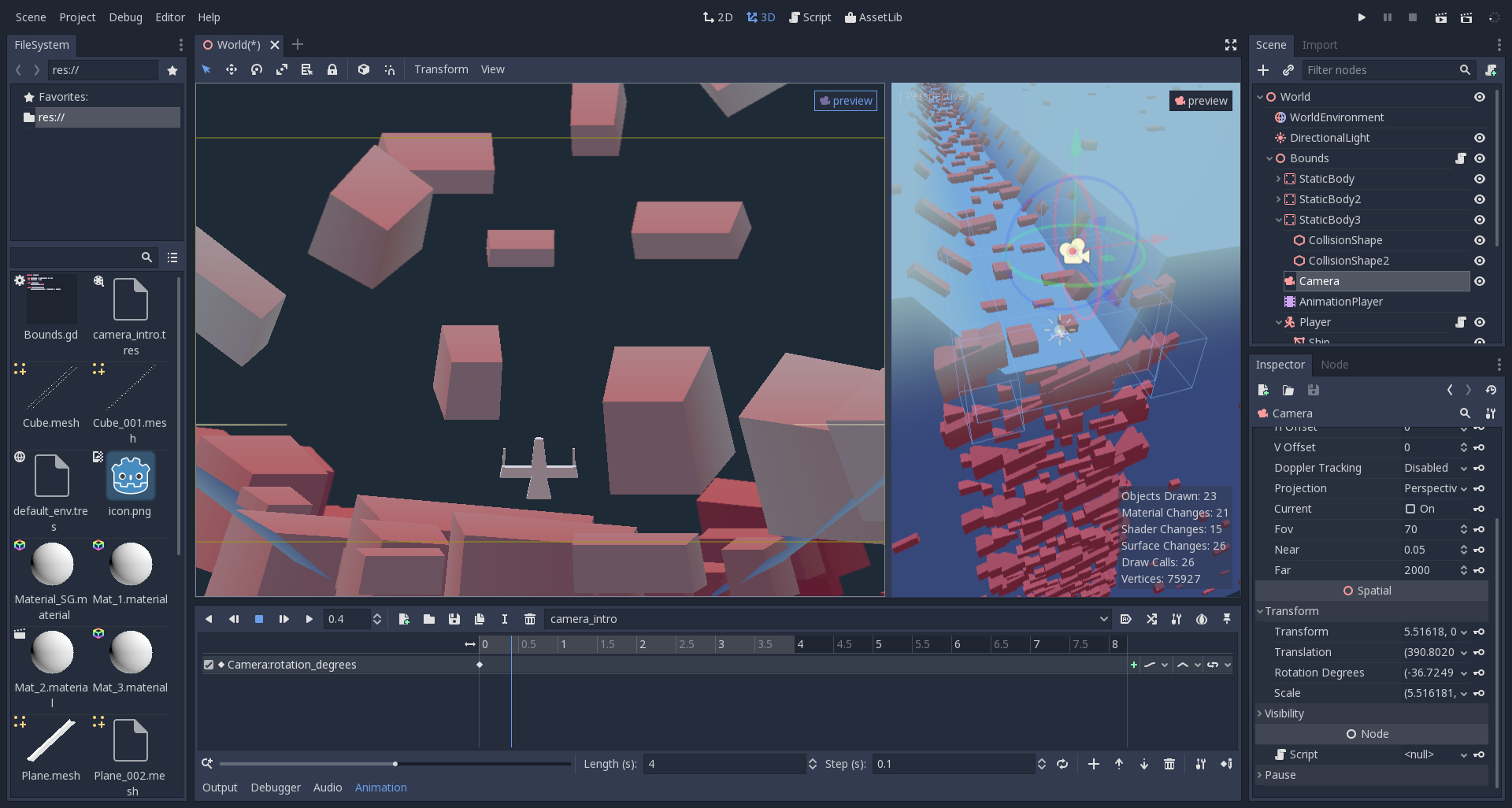1512x808 pixels.
Task: Instance a child scene with link icon
Action: point(1288,70)
